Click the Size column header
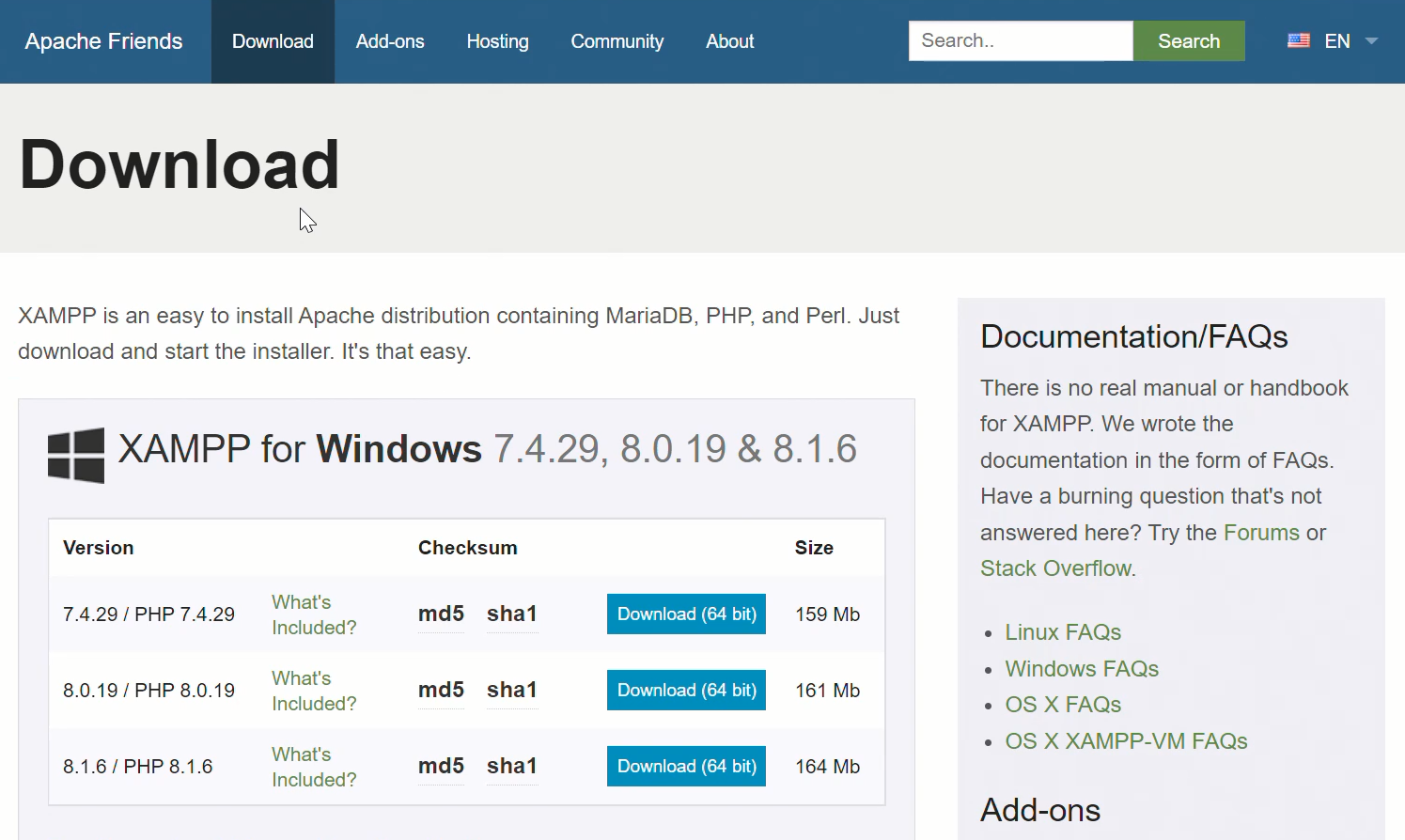 click(814, 548)
